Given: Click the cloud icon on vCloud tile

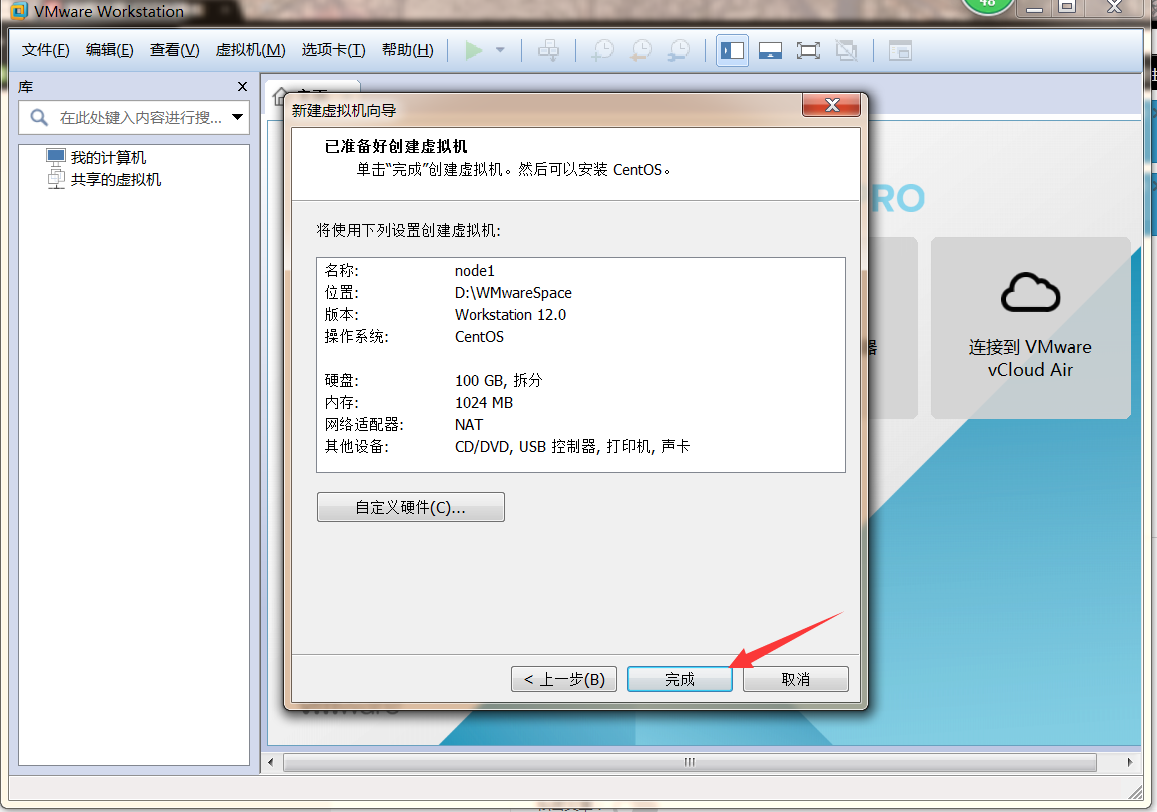Looking at the screenshot, I should pos(1031,292).
